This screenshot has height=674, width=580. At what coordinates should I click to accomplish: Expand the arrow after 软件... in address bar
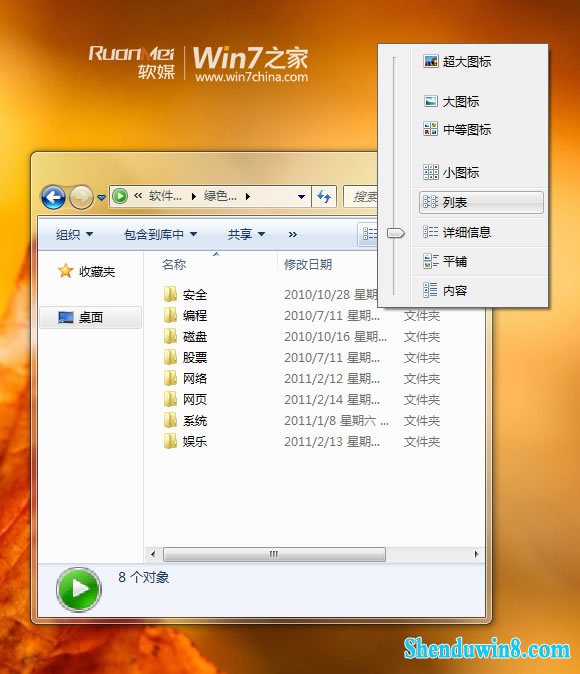pos(193,196)
